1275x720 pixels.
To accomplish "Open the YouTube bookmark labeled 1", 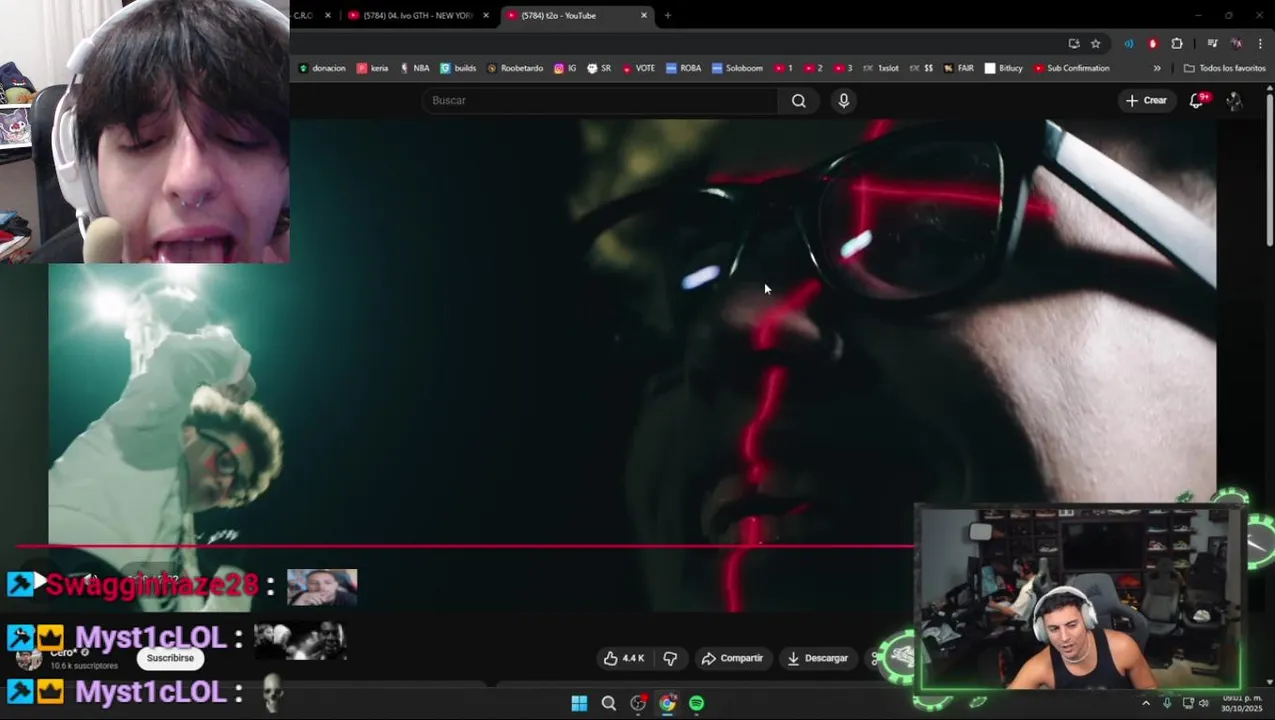I will (783, 68).
